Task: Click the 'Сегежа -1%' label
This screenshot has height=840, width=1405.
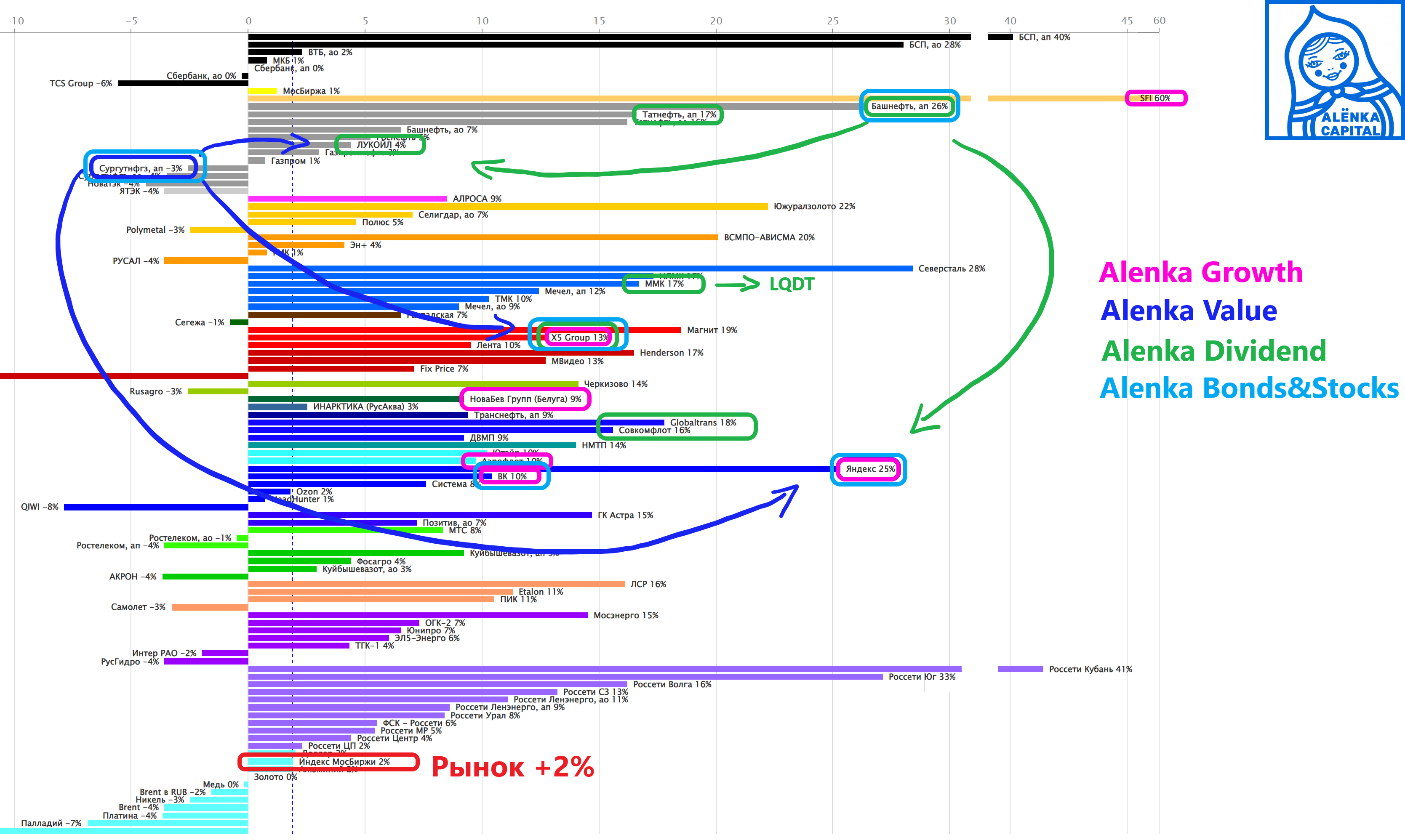Action: 199,322
